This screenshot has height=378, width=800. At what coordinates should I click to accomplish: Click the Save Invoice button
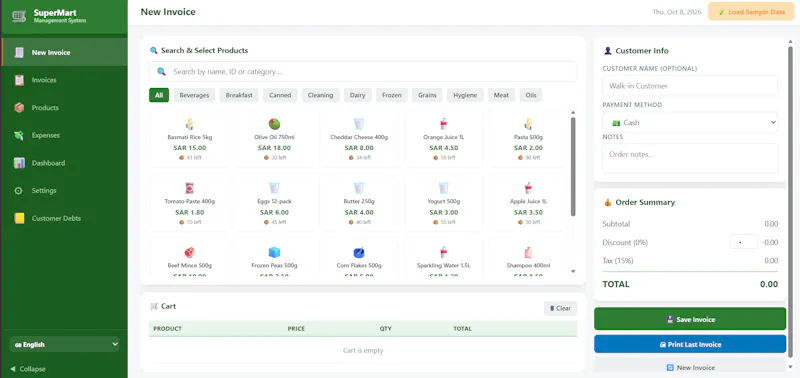click(690, 319)
